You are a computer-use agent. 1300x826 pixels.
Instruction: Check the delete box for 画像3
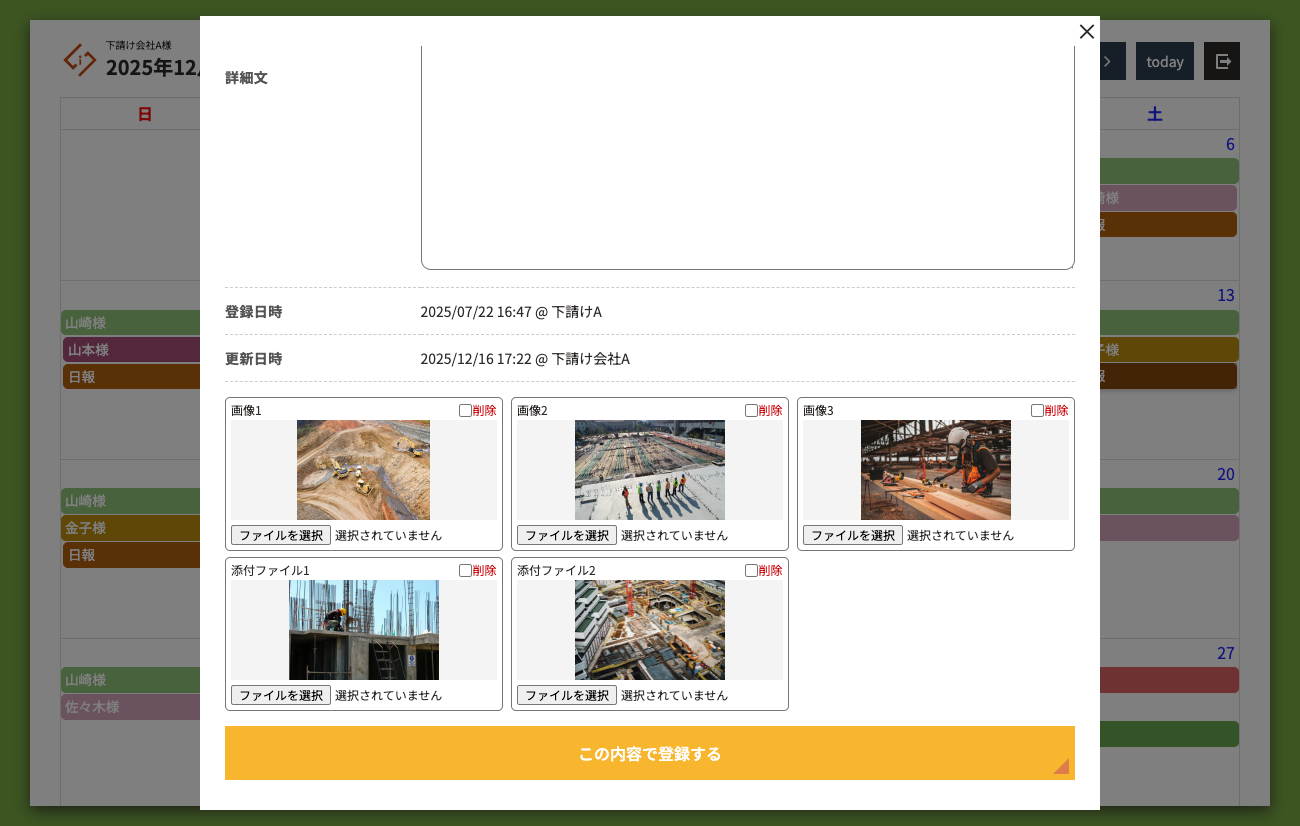click(x=1037, y=410)
